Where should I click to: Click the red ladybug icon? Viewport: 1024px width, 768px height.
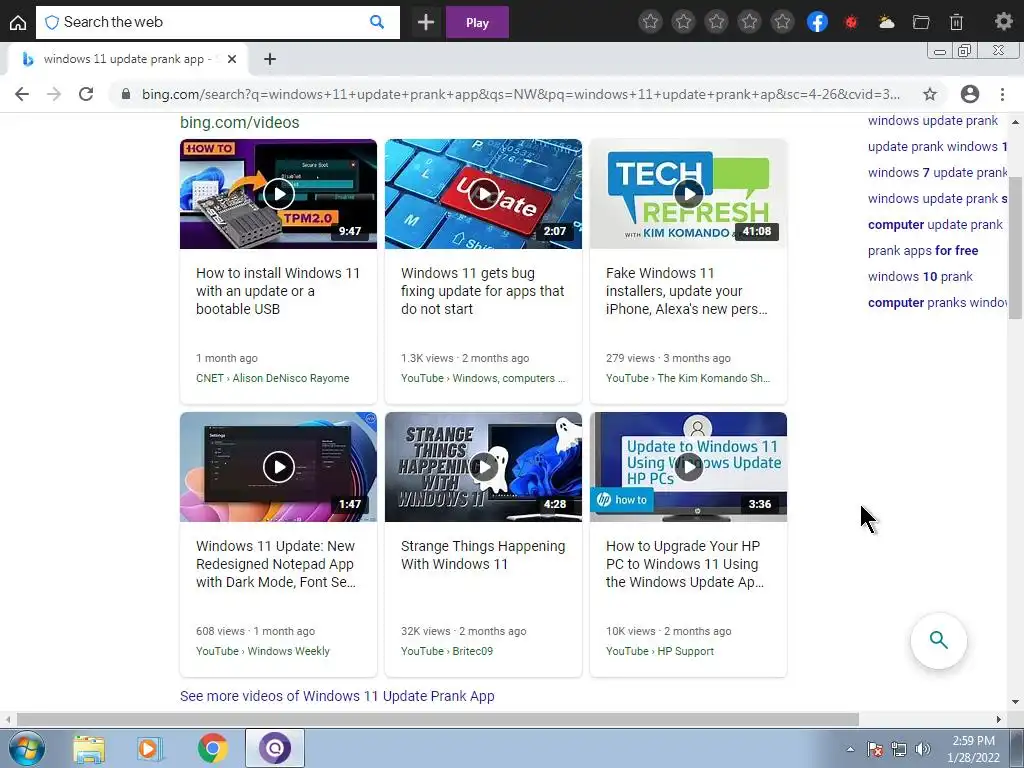point(851,22)
